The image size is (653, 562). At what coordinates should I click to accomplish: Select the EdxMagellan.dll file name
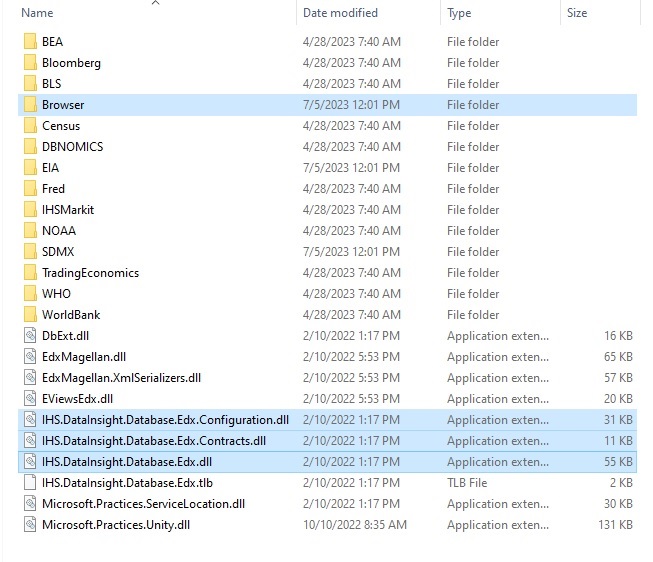pos(84,357)
